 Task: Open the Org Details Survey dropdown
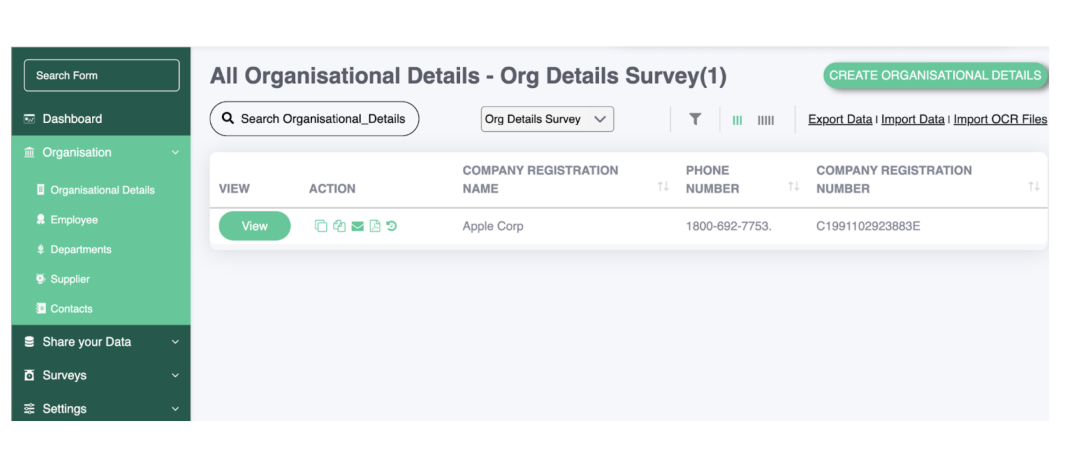tap(547, 119)
